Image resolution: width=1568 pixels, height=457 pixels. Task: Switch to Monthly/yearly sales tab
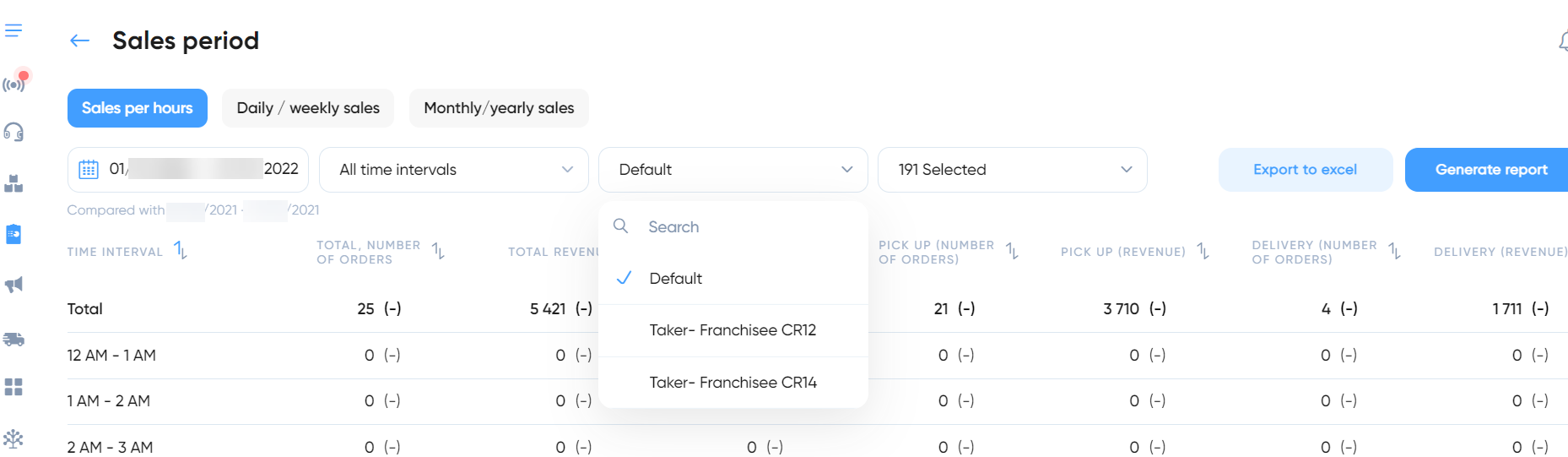coord(499,108)
